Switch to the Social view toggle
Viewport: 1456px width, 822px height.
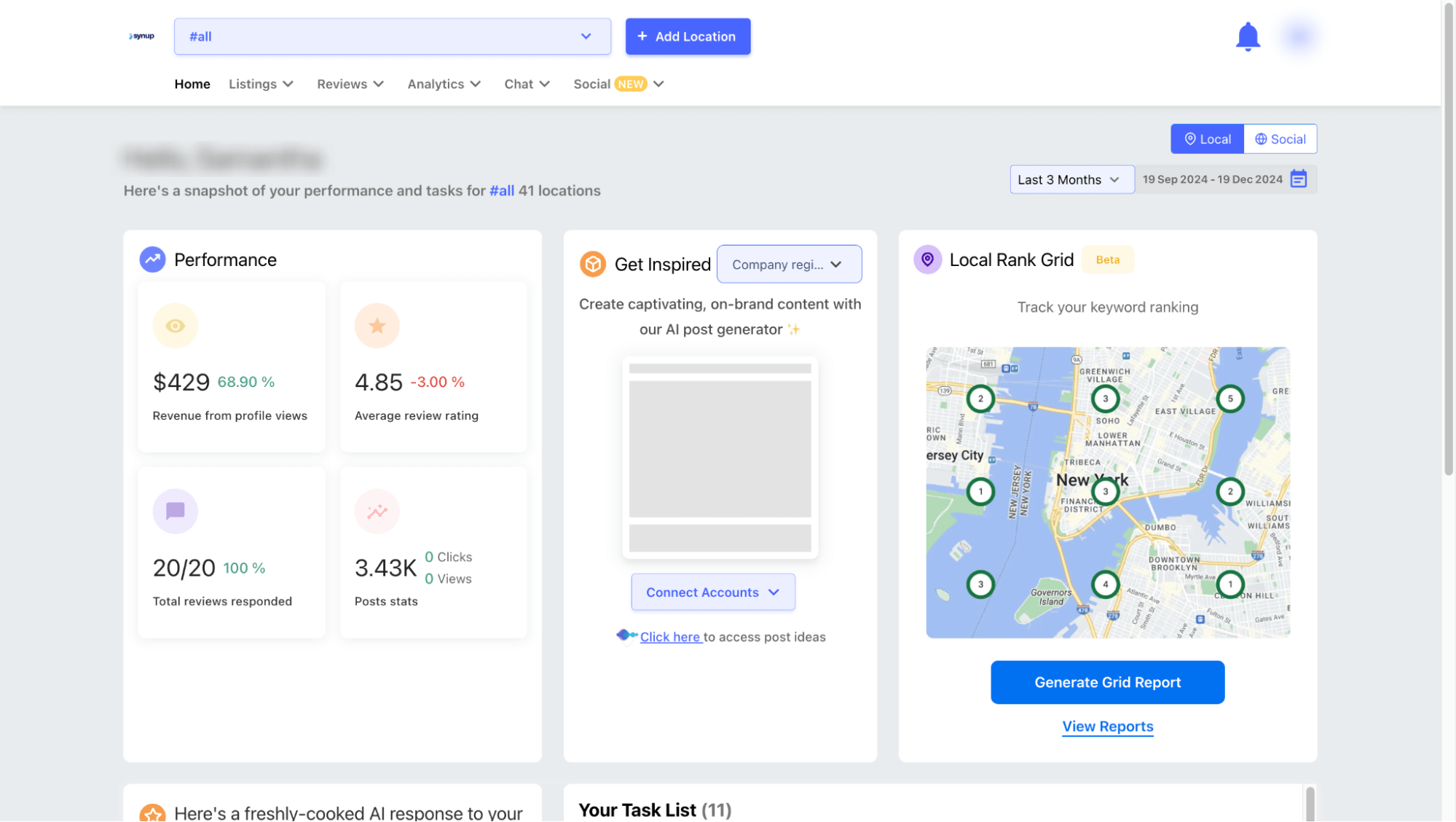coord(1280,139)
